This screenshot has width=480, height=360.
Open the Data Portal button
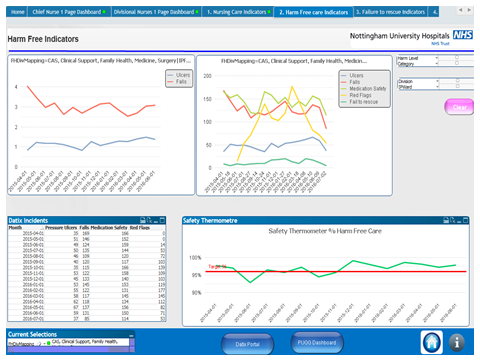pos(247,344)
